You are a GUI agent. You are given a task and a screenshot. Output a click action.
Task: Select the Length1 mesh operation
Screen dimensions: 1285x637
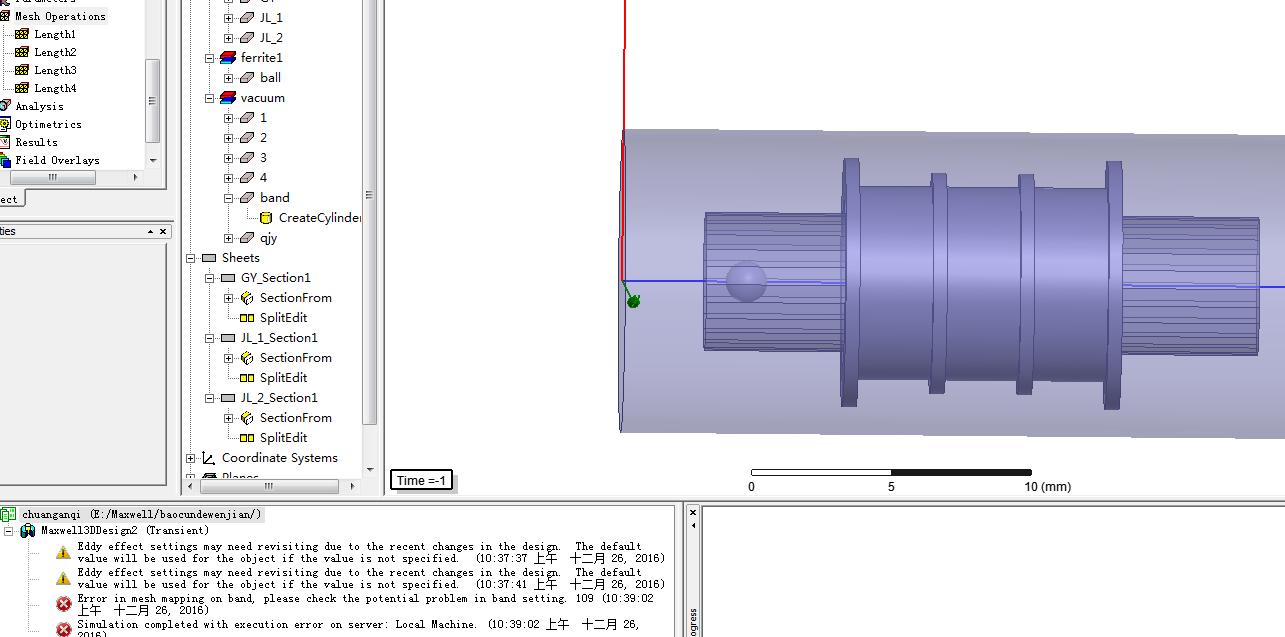pyautogui.click(x=55, y=34)
